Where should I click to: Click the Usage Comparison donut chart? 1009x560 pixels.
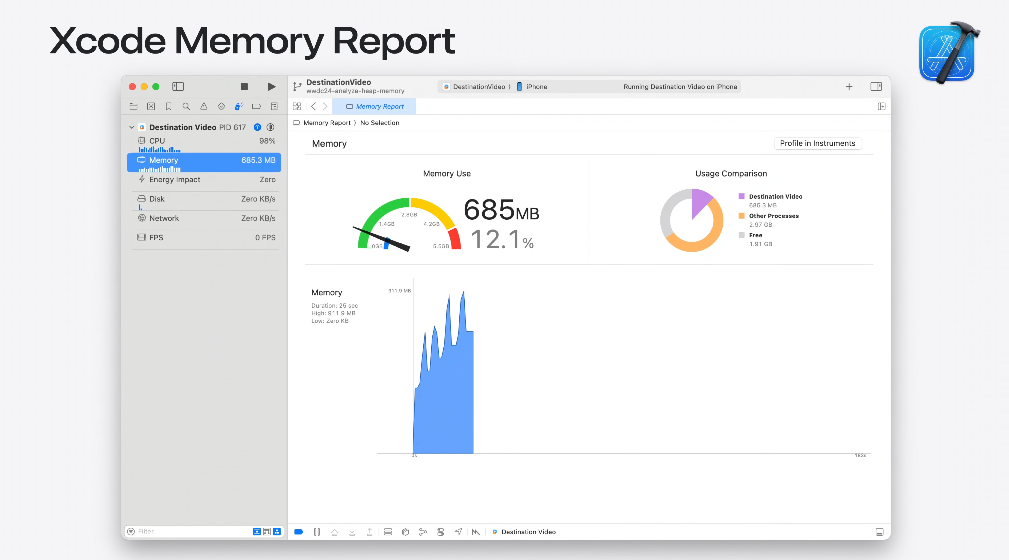692,220
